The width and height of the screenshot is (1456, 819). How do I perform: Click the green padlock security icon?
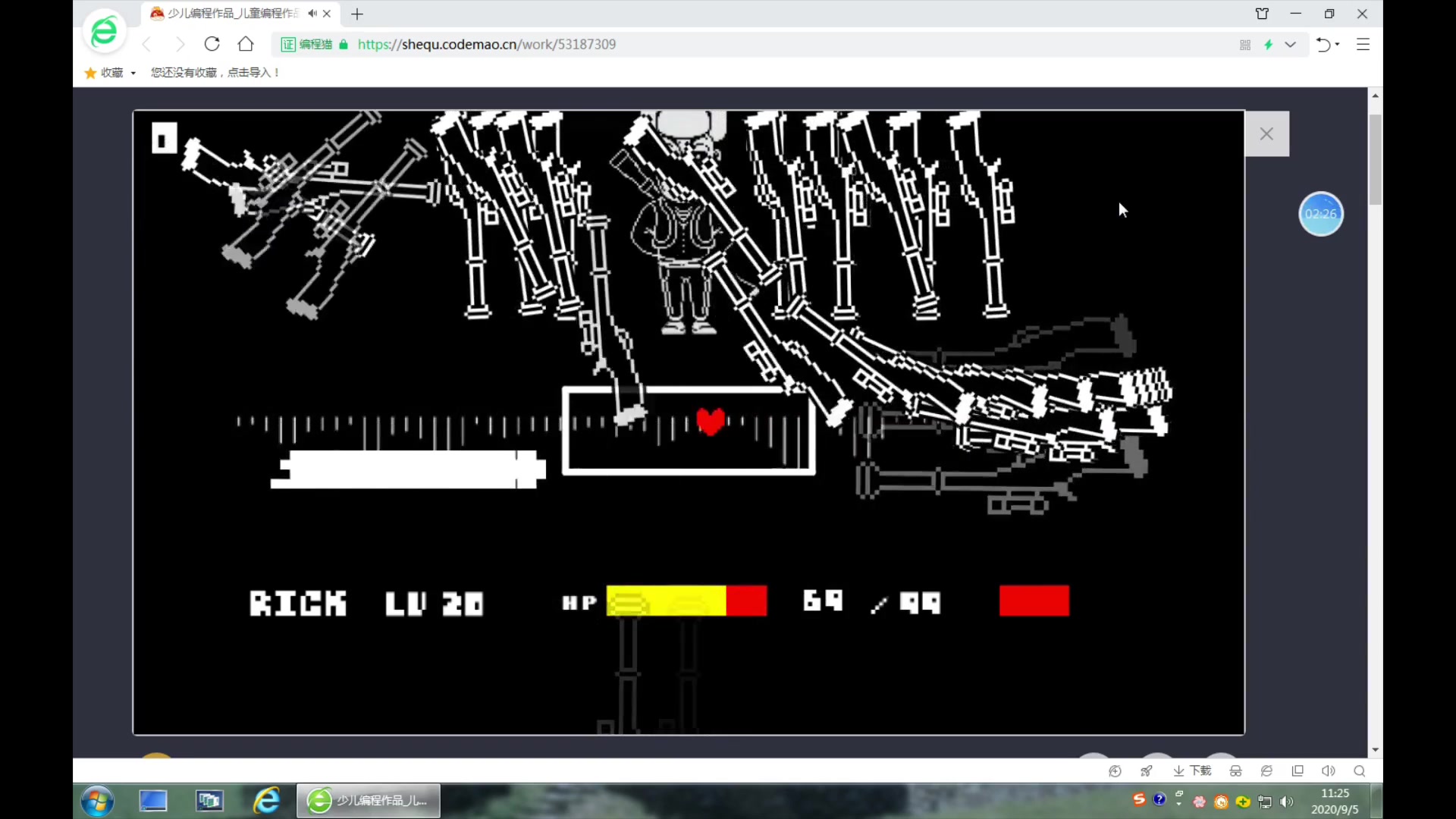344,45
